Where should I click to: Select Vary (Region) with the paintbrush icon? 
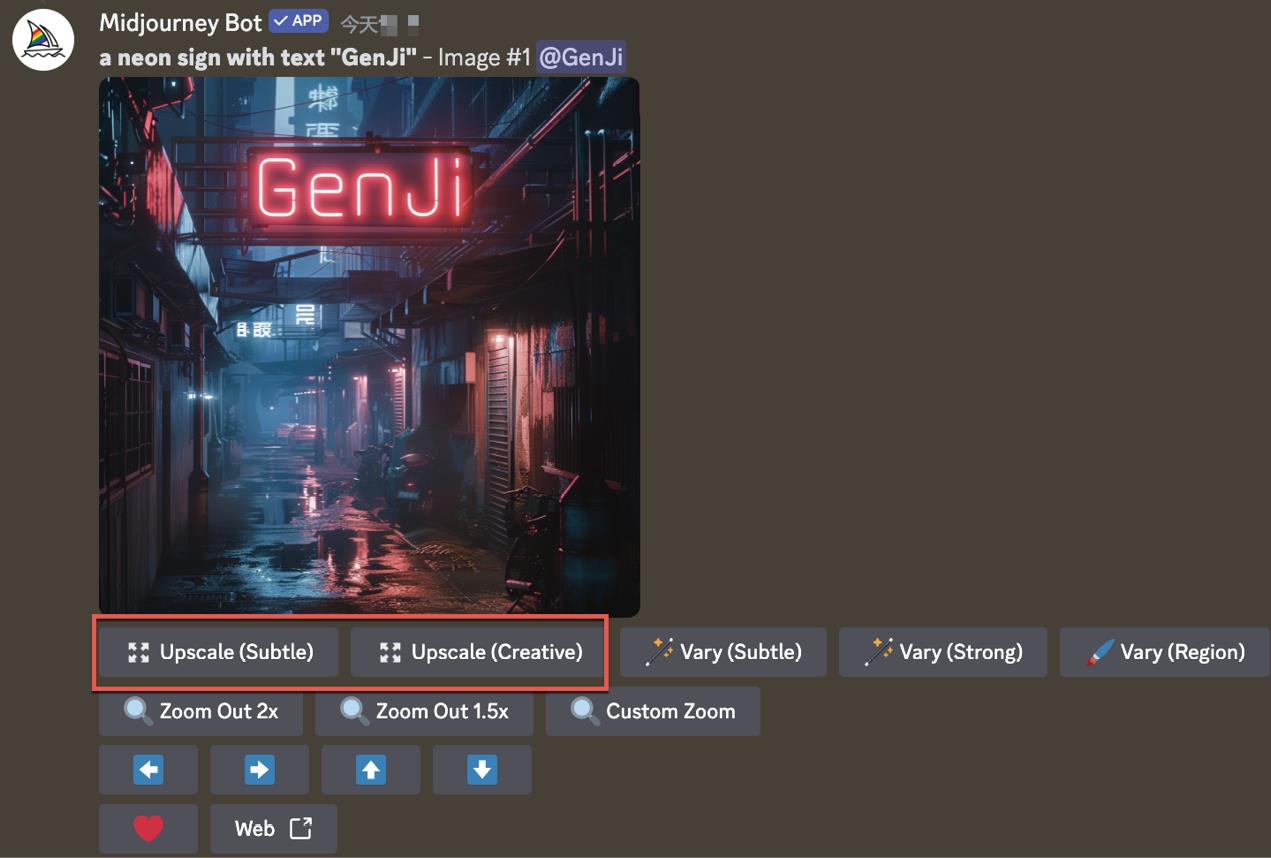pyautogui.click(x=1164, y=652)
